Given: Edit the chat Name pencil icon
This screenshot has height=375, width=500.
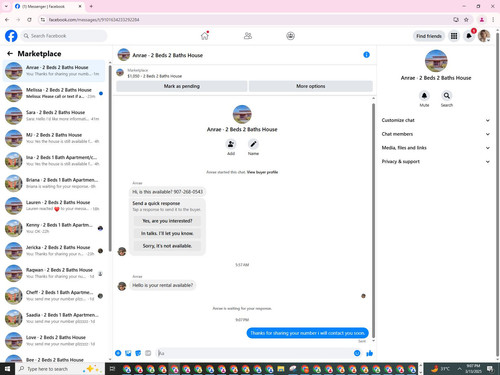Looking at the screenshot, I should click(x=253, y=144).
